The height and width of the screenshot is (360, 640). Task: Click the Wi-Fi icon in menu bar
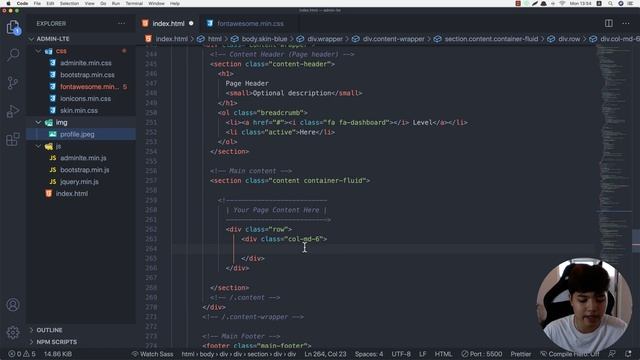pyautogui.click(x=562, y=3)
